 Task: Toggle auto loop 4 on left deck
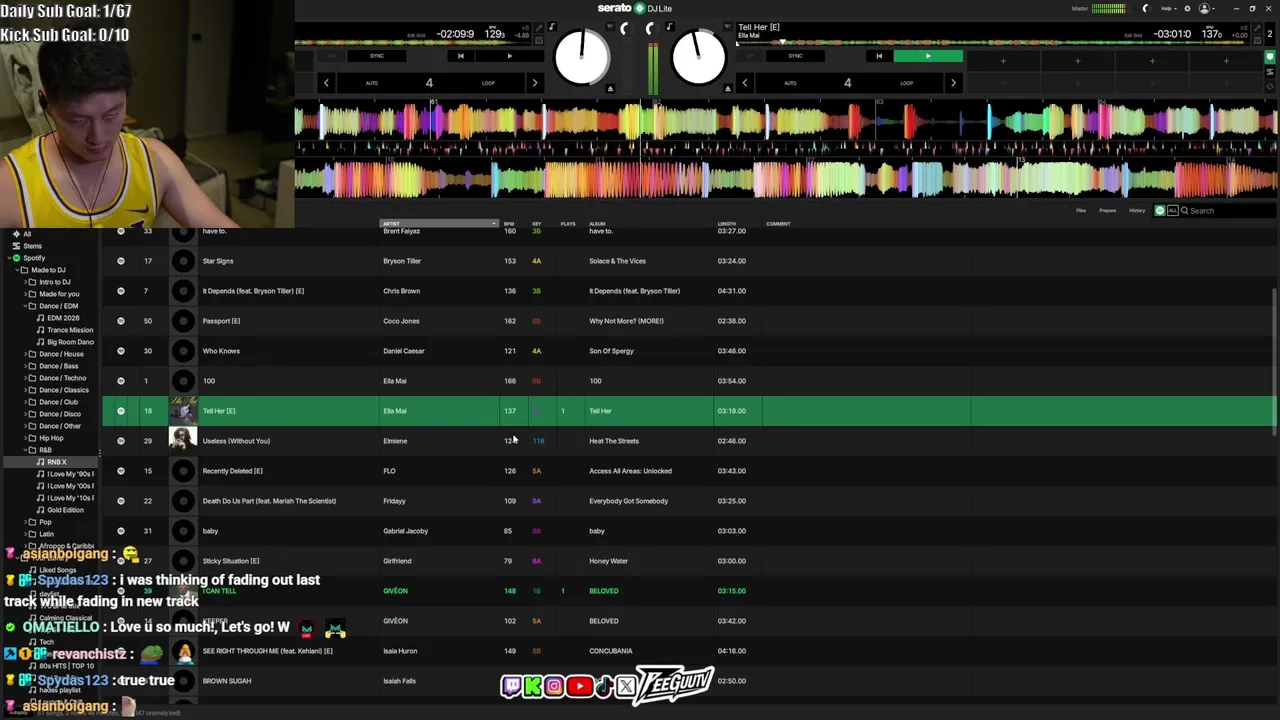pyautogui.click(x=429, y=83)
